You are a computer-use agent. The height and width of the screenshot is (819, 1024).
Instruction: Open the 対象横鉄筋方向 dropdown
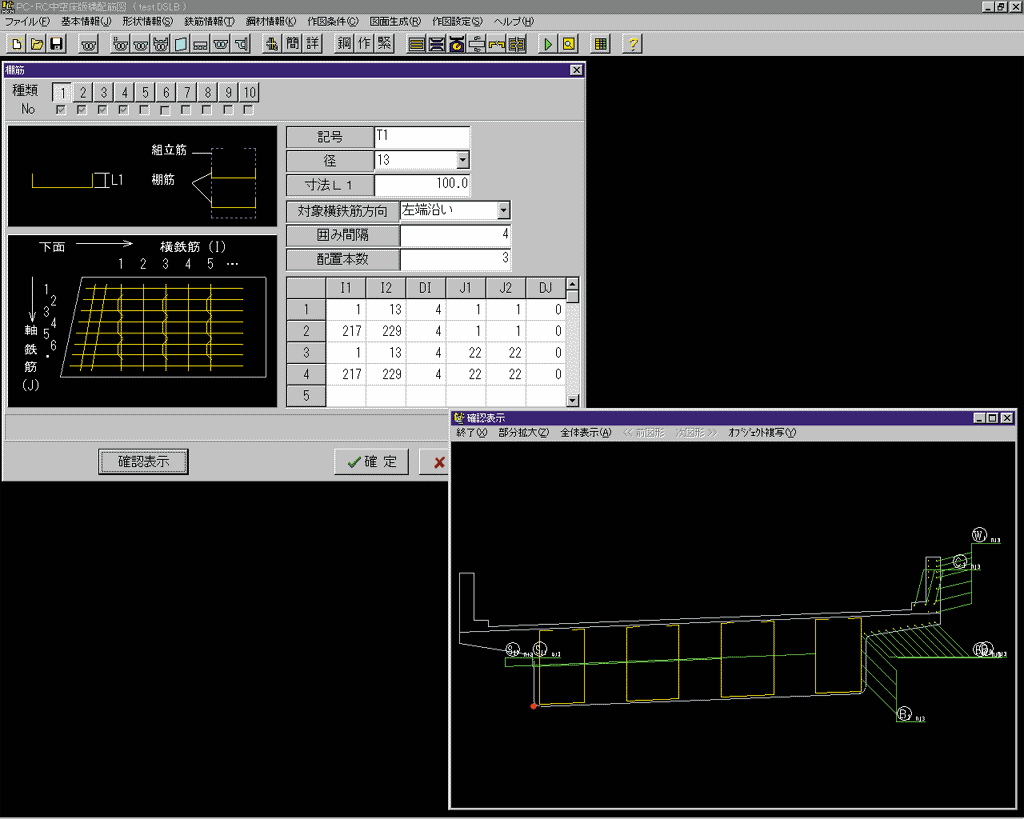503,211
